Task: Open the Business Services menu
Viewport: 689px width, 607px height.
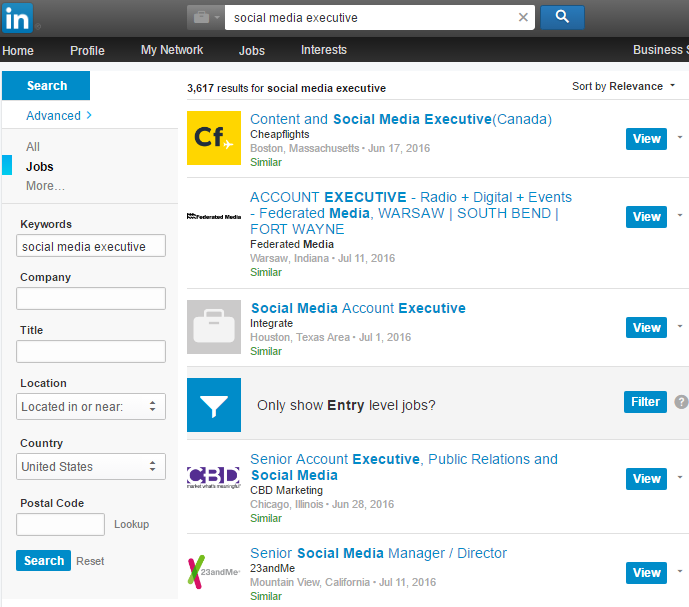Action: click(660, 50)
